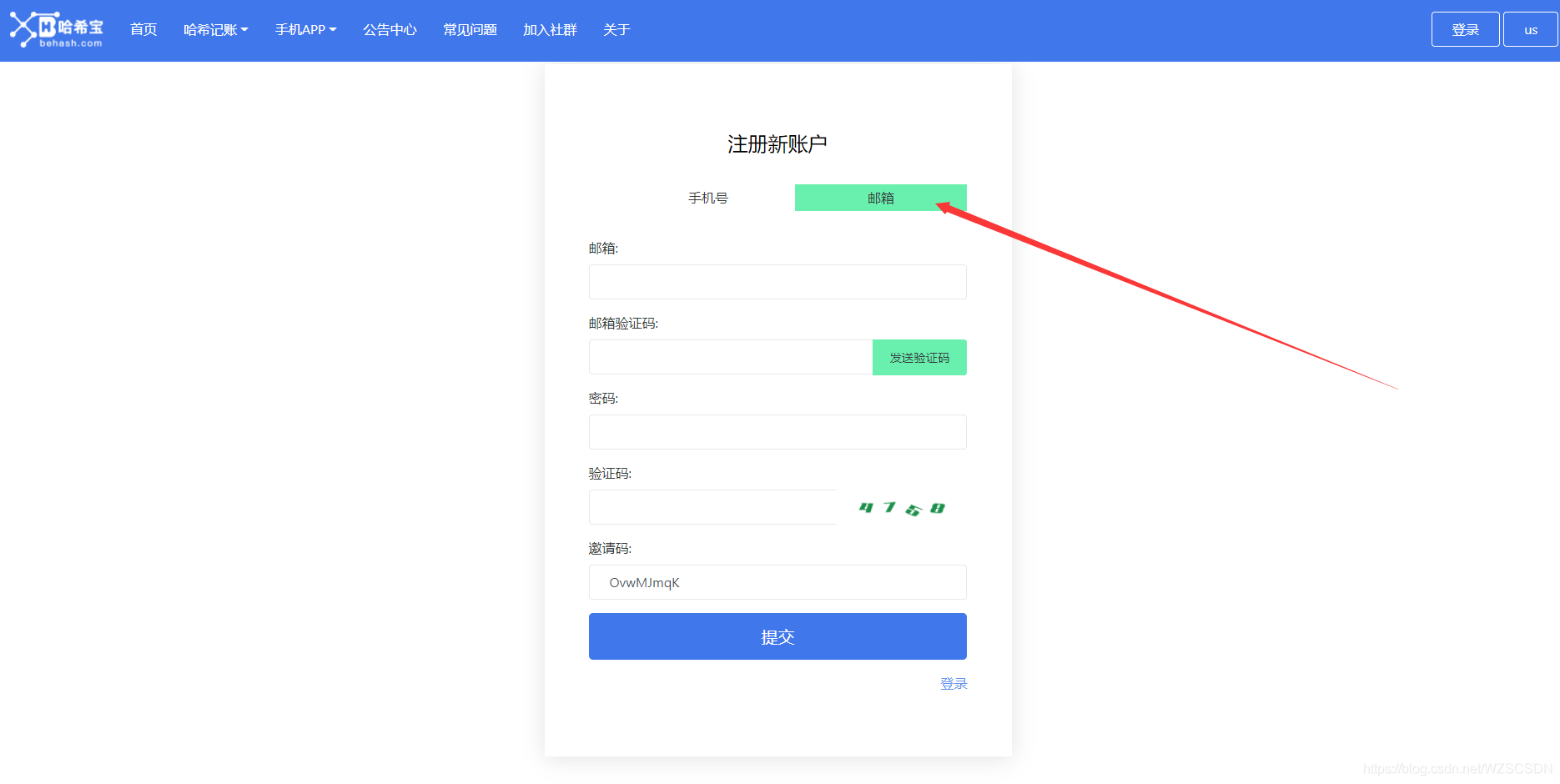Screen dimensions: 1560x784
Task: Switch language with the us button
Action: 1530,29
